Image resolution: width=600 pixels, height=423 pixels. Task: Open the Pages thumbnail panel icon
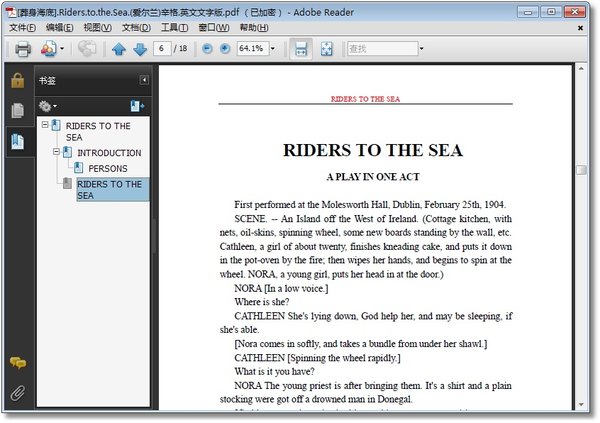tap(17, 111)
